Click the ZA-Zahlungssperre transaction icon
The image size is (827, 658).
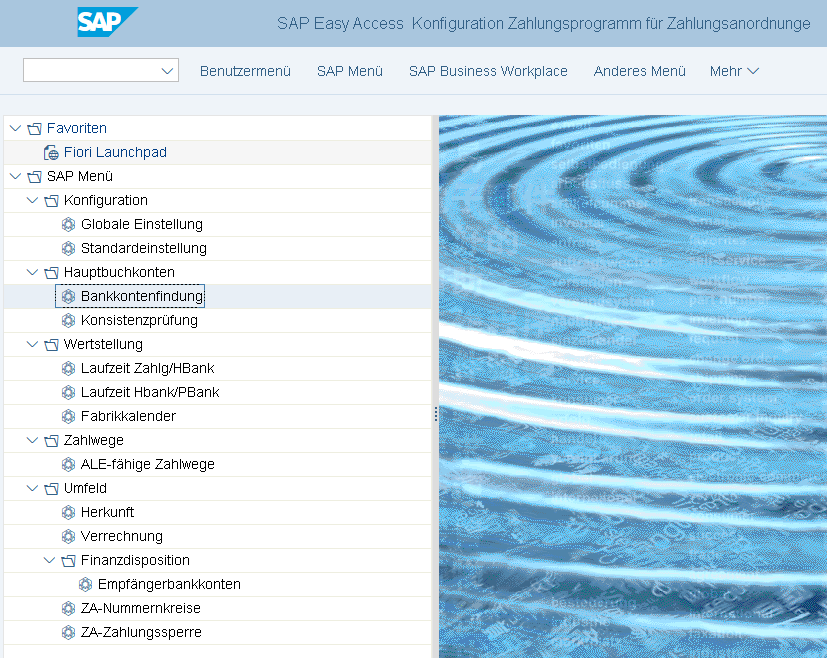(x=68, y=633)
